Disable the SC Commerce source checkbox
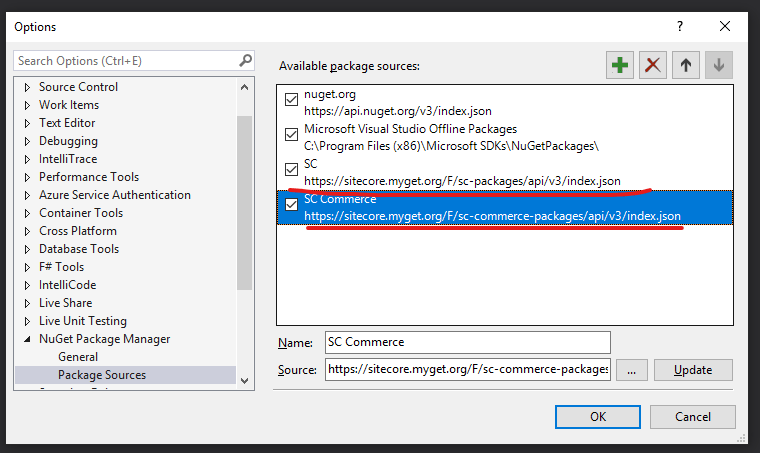The width and height of the screenshot is (760, 453). [x=291, y=205]
